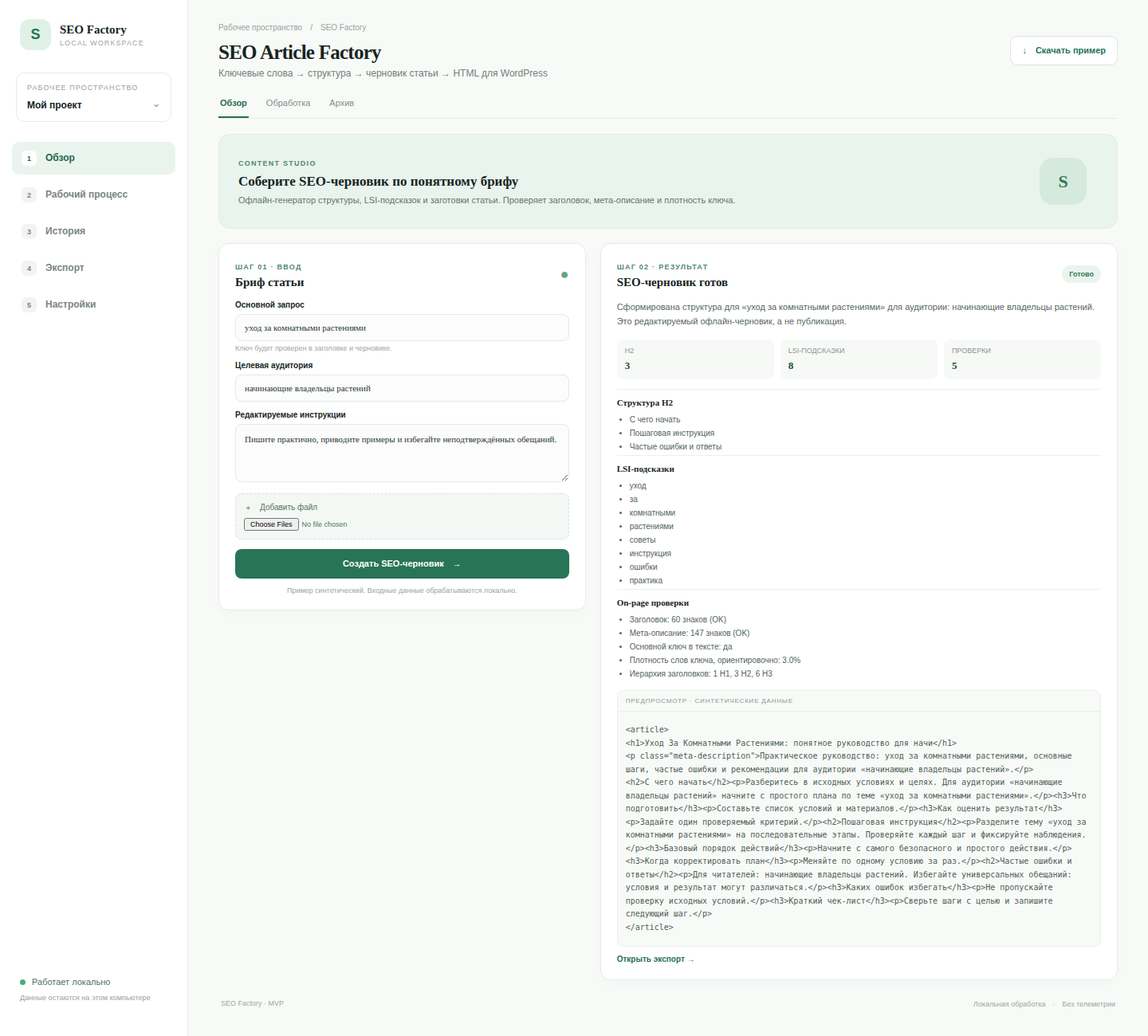The width and height of the screenshot is (1148, 1036).
Task: Click the plus icon next to Добавить файл
Action: 248,508
